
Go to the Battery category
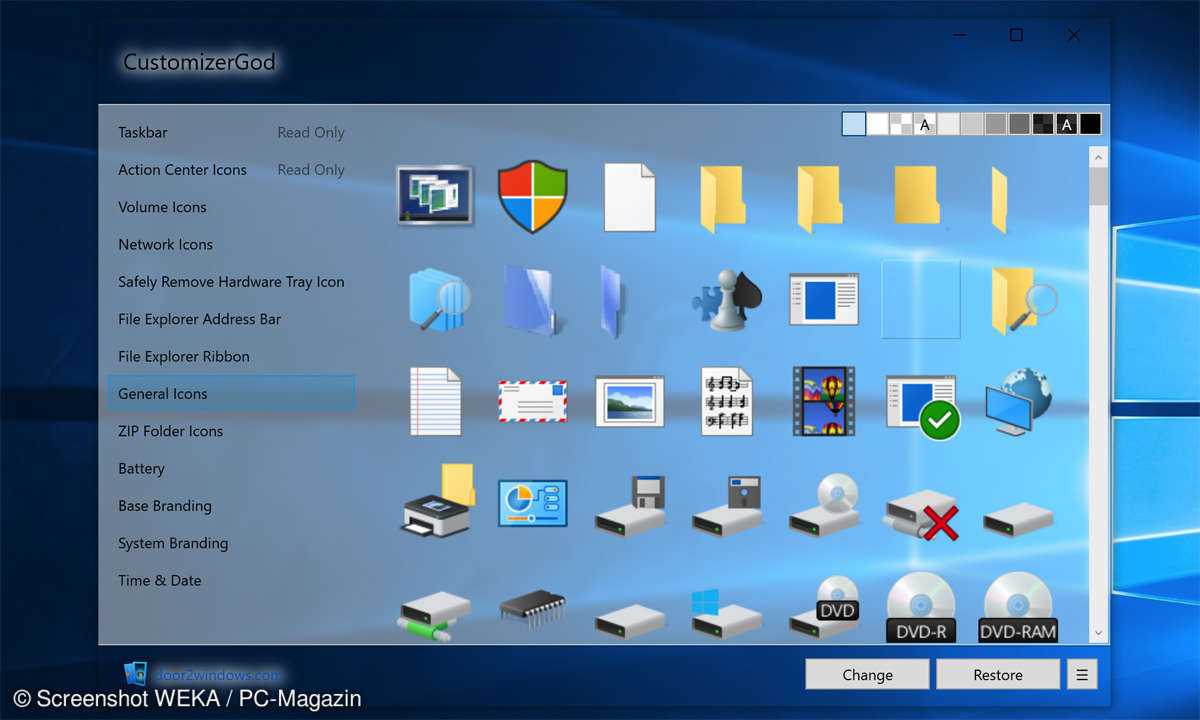[141, 468]
